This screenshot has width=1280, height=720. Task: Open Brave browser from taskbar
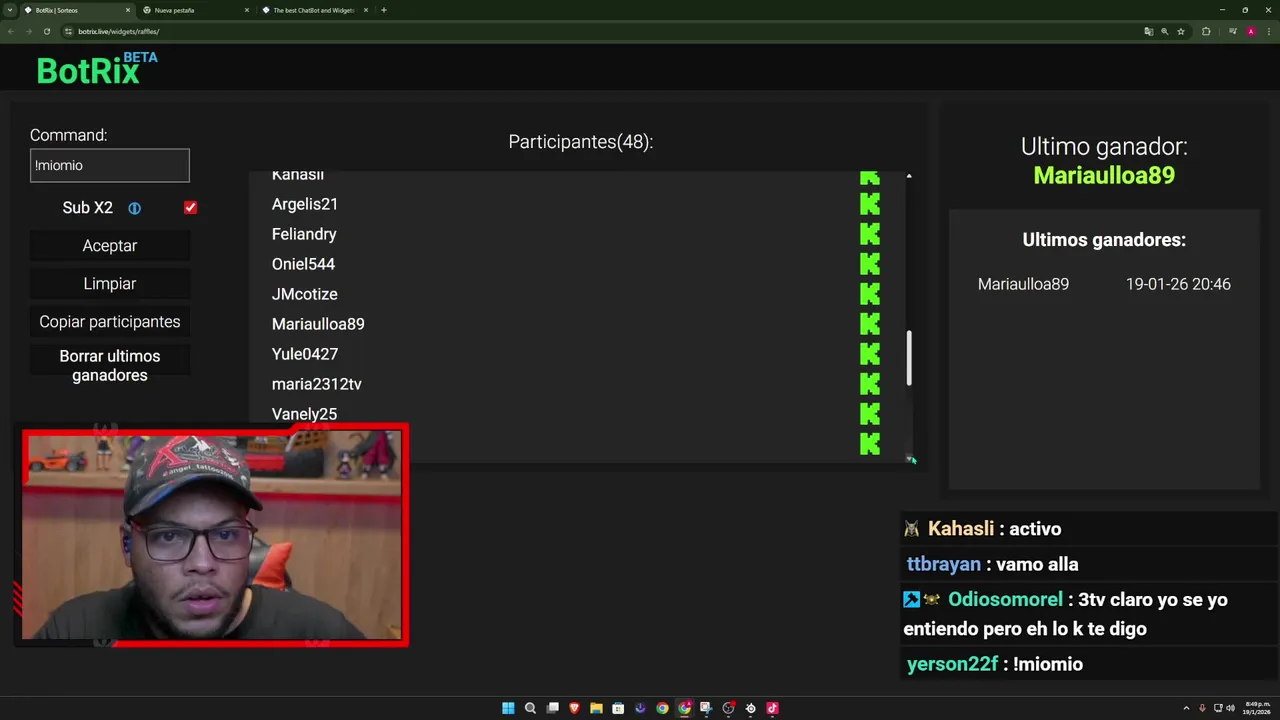[574, 708]
